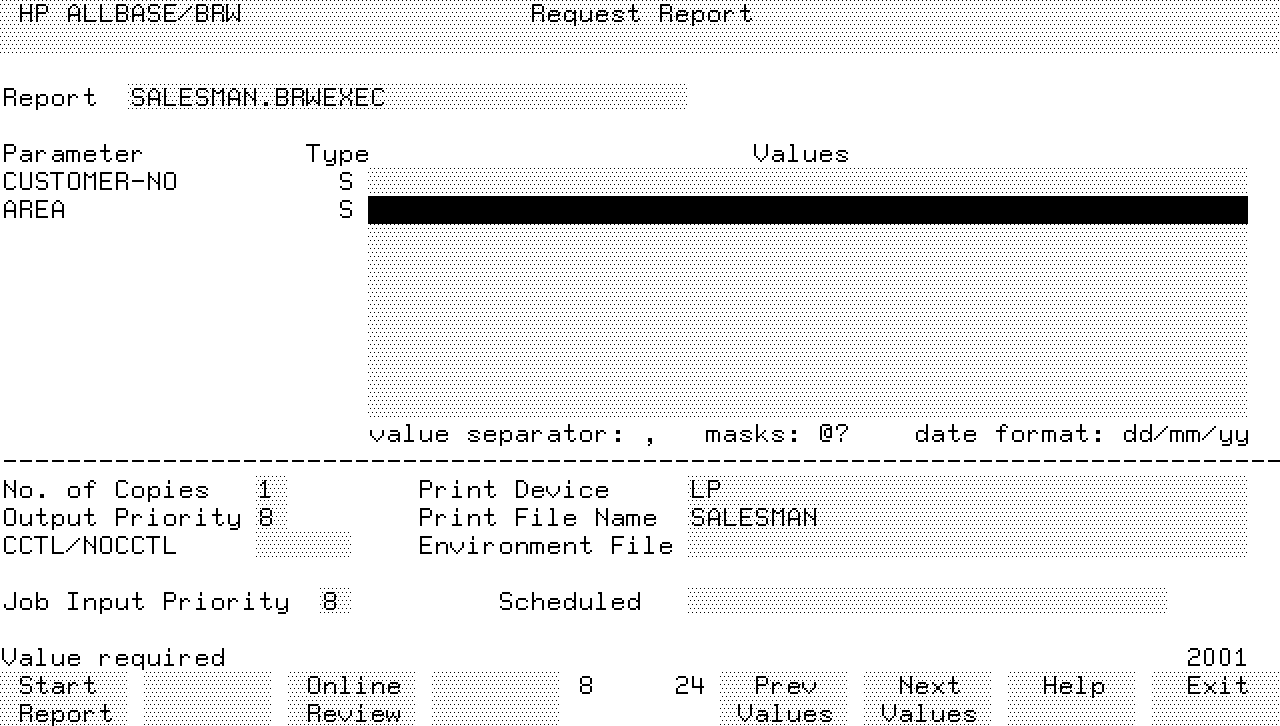The width and height of the screenshot is (1280, 726).
Task: Focus the CCTL/NOCCTL entry field
Action: coord(303,546)
